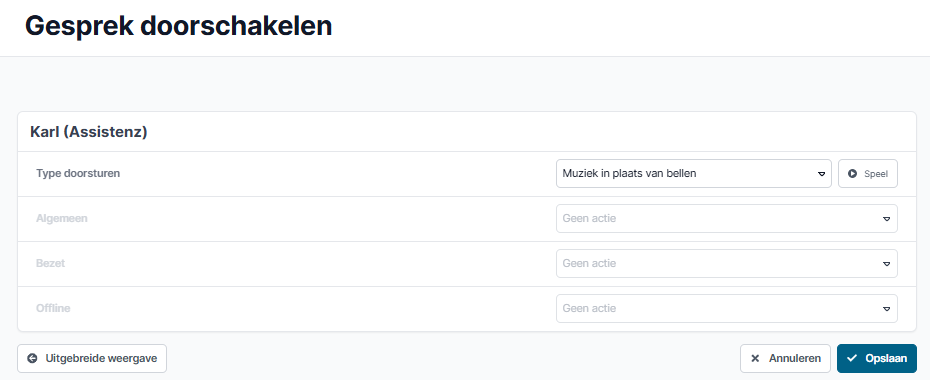The height and width of the screenshot is (380, 930).
Task: Click the arrow of Type doorsturen dropdown
Action: (821, 174)
